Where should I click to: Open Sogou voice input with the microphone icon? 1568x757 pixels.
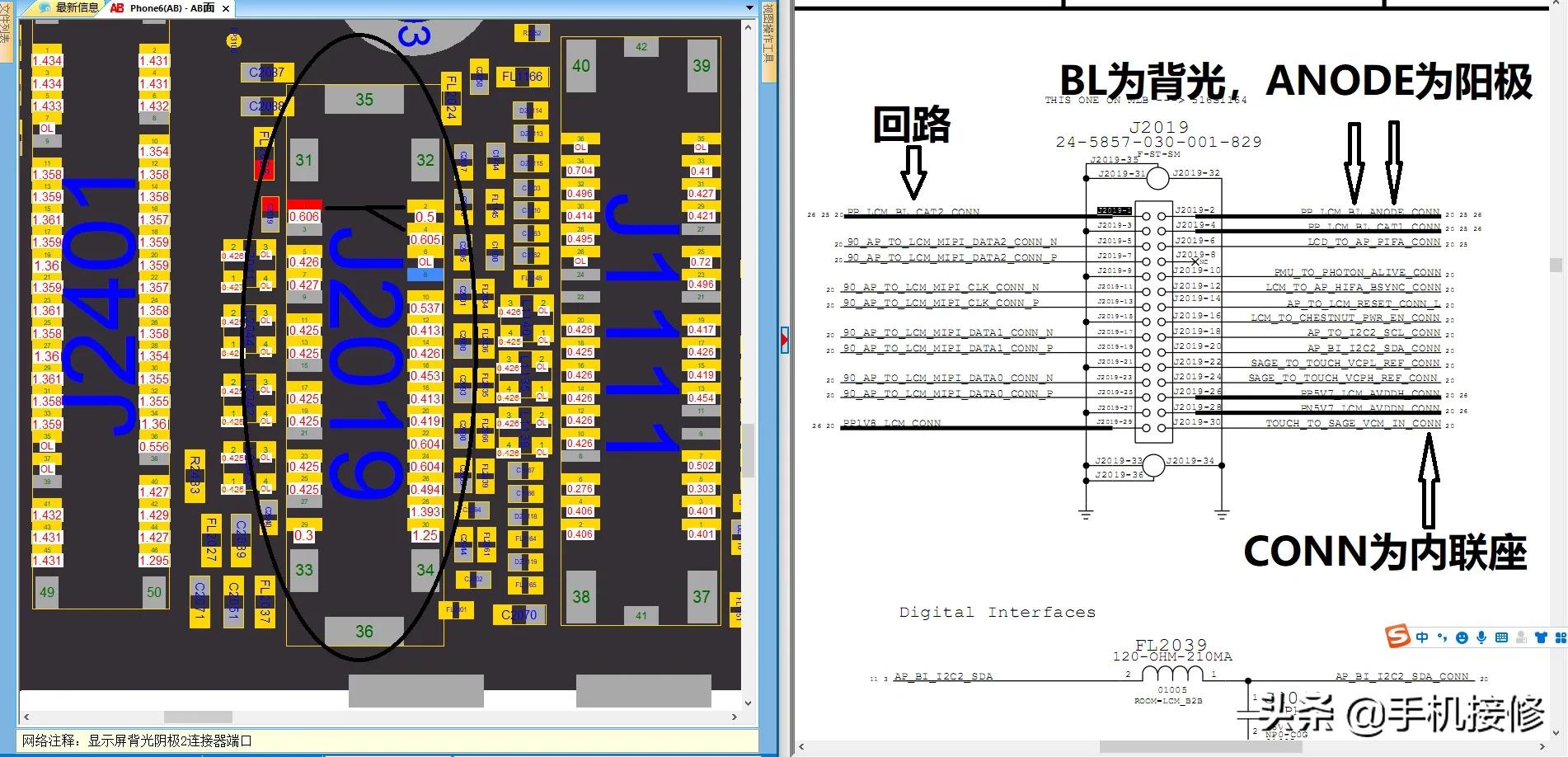(1481, 637)
